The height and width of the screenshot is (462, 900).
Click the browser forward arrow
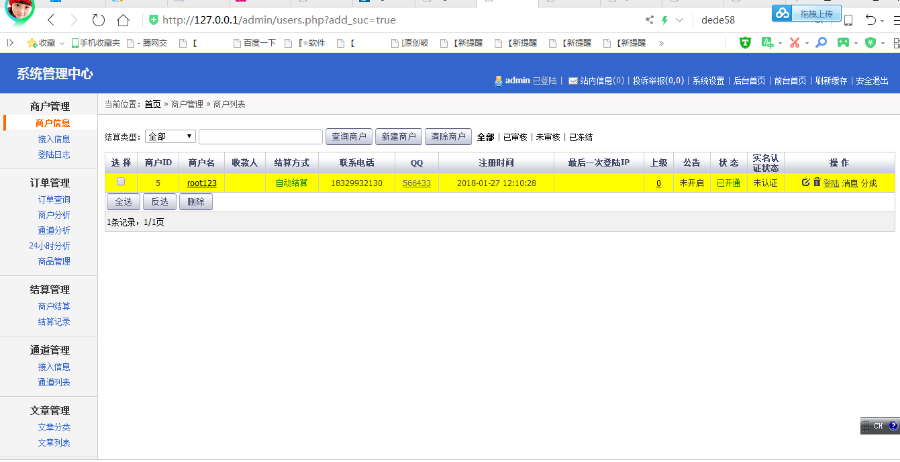click(73, 20)
